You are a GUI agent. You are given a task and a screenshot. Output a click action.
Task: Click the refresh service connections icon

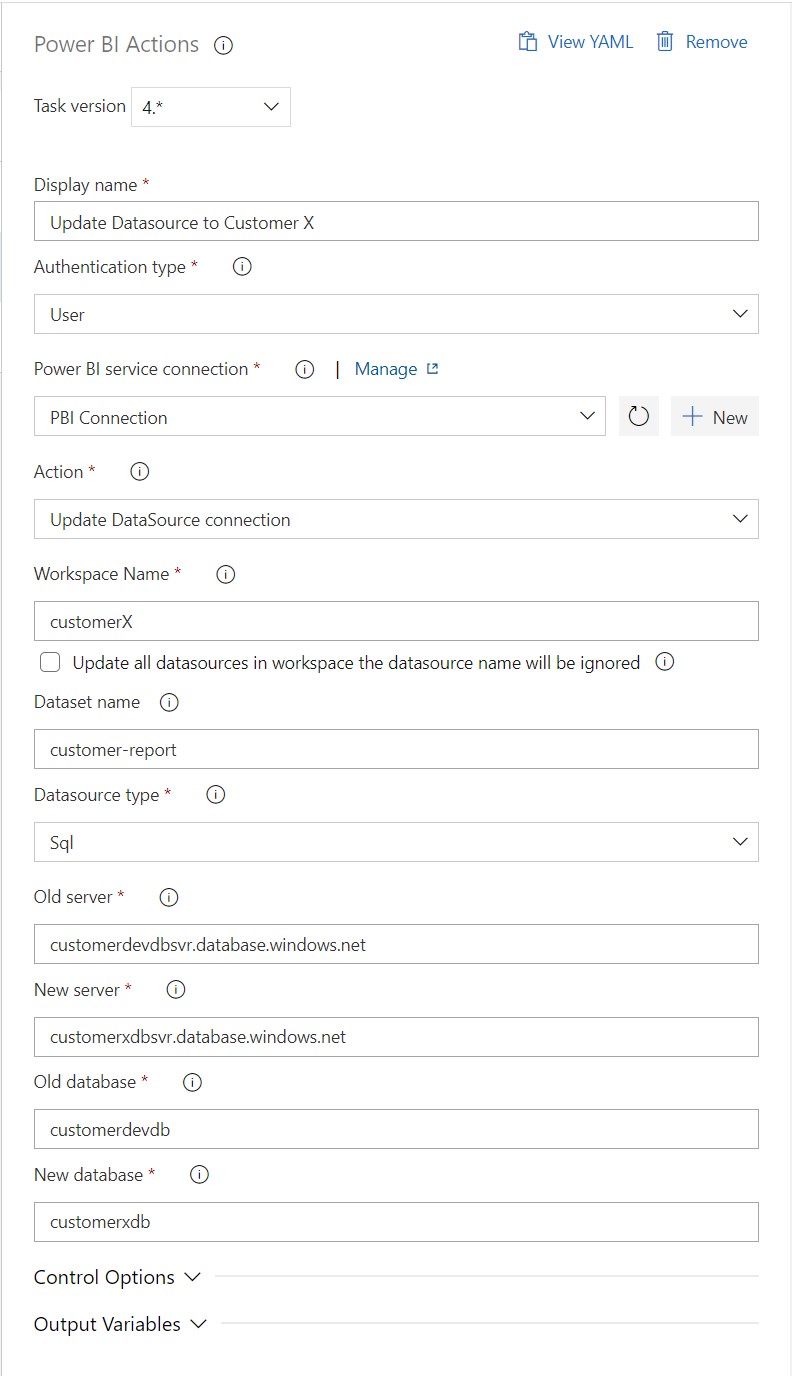pyautogui.click(x=639, y=417)
